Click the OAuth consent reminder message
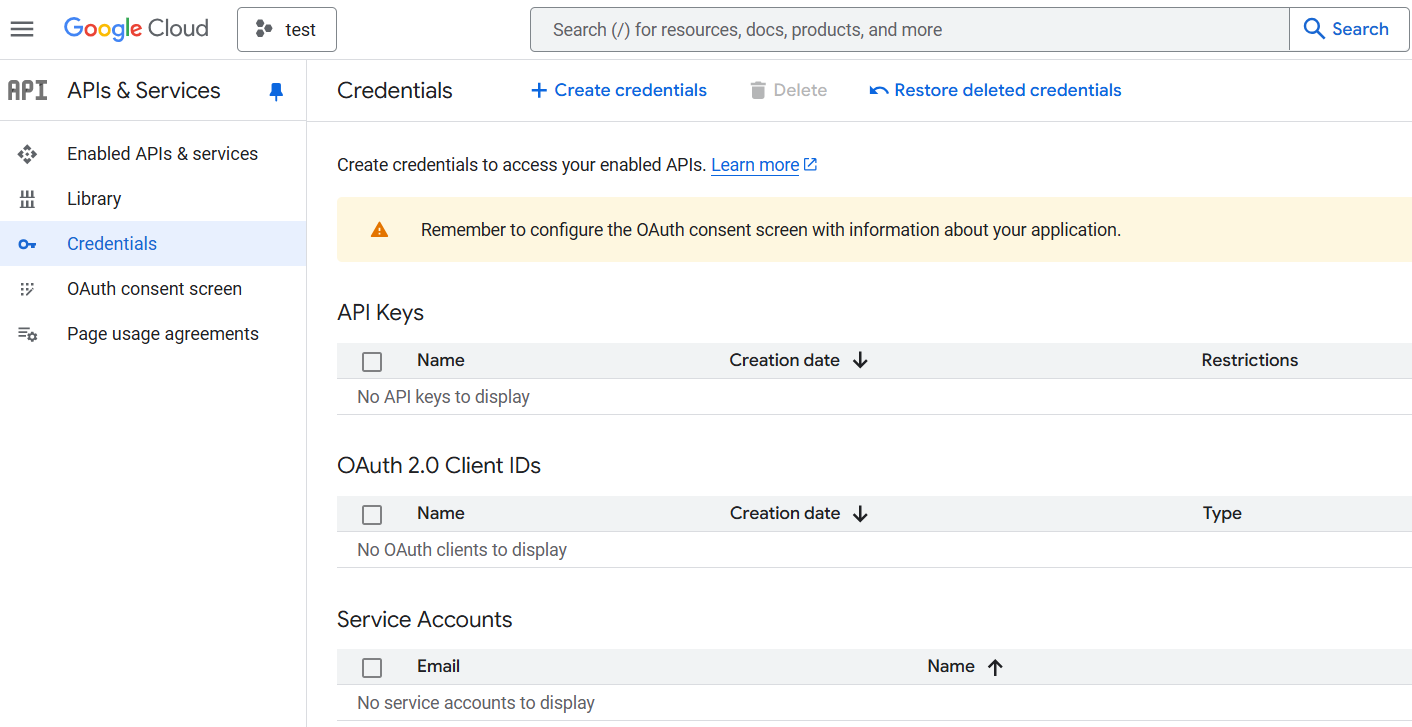This screenshot has width=1412, height=727. pyautogui.click(x=771, y=230)
